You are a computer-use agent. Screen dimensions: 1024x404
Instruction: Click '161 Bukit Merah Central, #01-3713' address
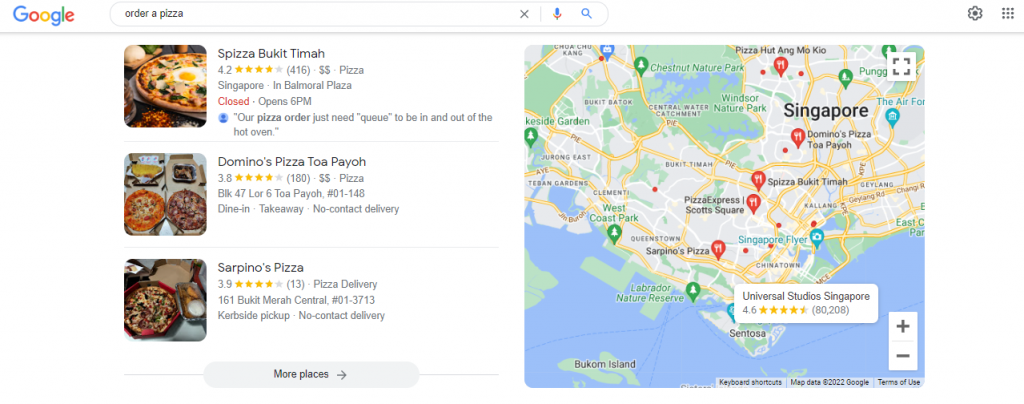click(296, 300)
